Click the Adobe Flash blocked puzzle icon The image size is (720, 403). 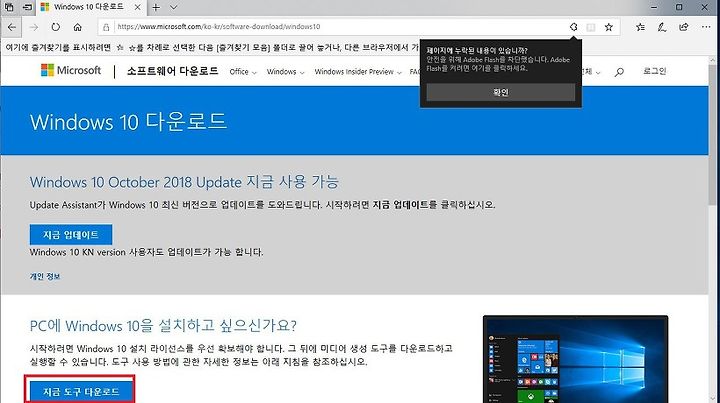[x=574, y=27]
